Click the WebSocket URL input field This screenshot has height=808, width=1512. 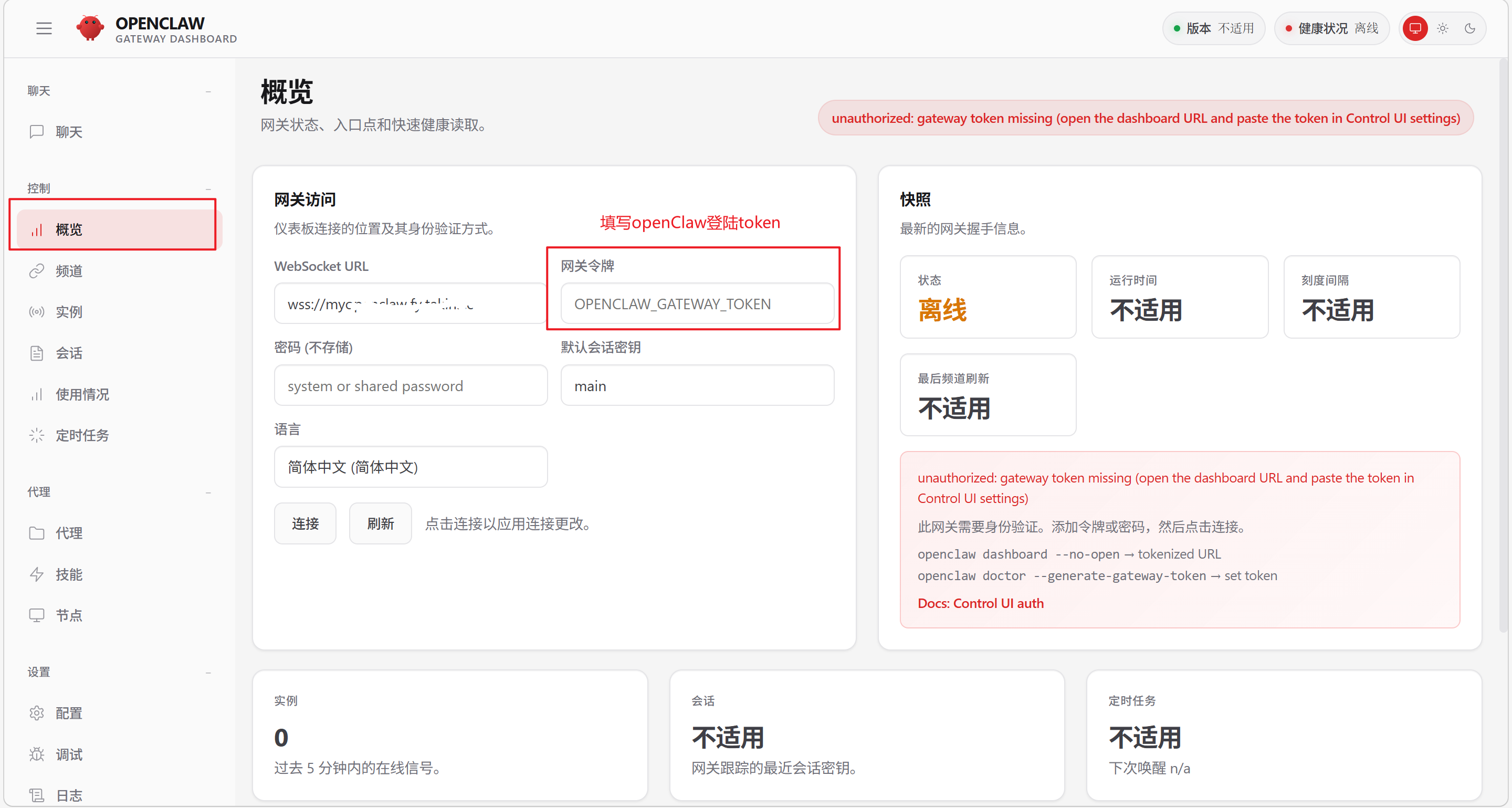point(409,303)
